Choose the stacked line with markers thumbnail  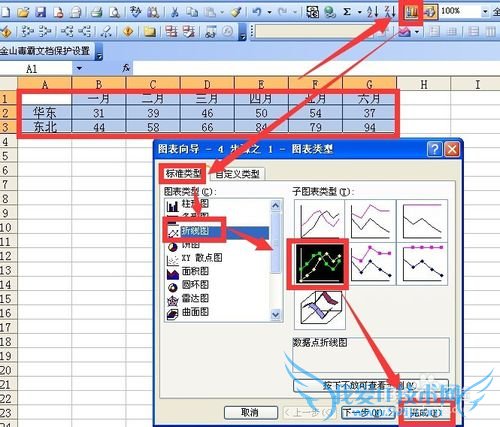[x=370, y=263]
